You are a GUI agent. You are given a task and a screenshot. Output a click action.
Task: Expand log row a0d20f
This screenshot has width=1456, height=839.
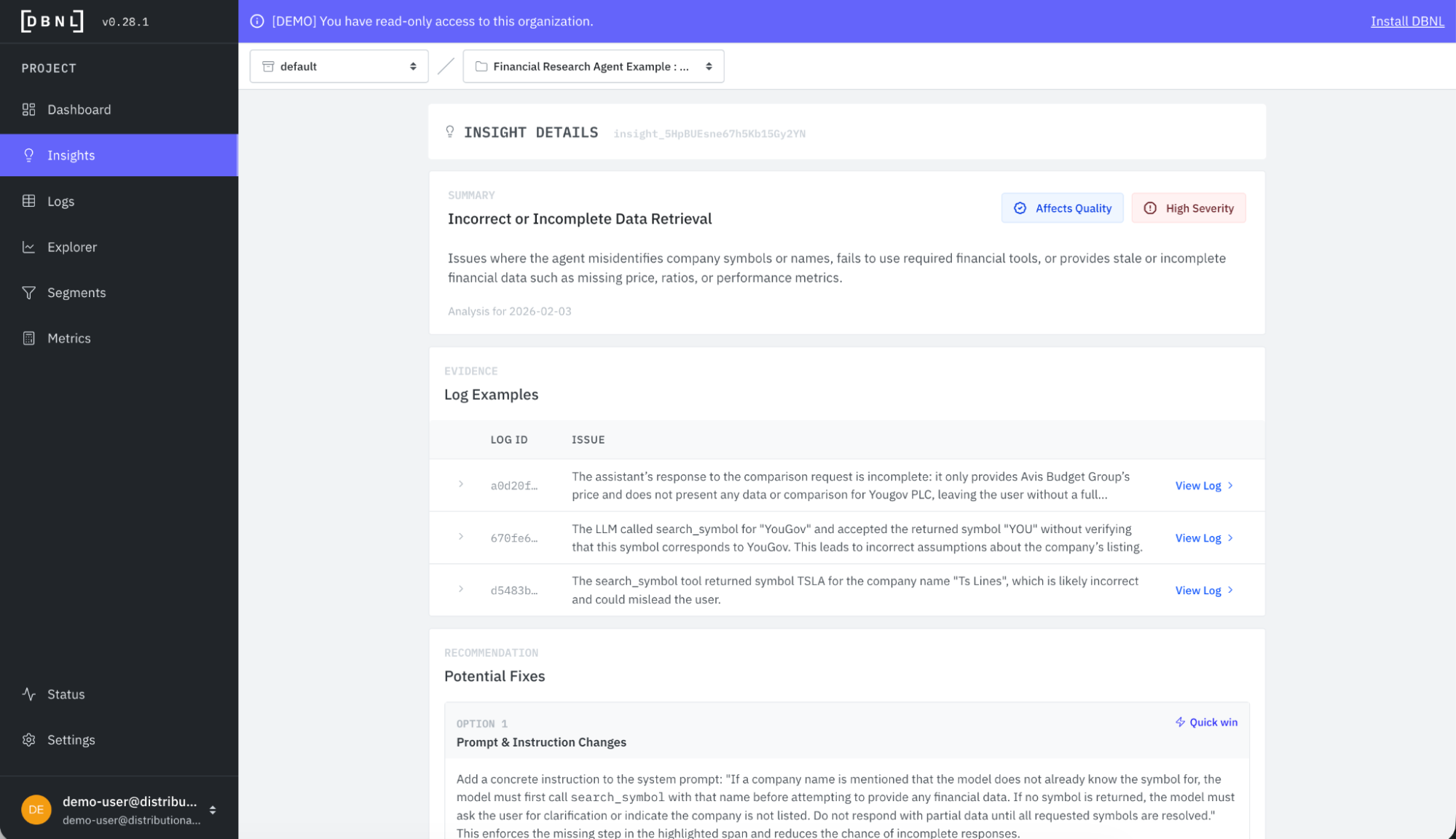click(461, 484)
